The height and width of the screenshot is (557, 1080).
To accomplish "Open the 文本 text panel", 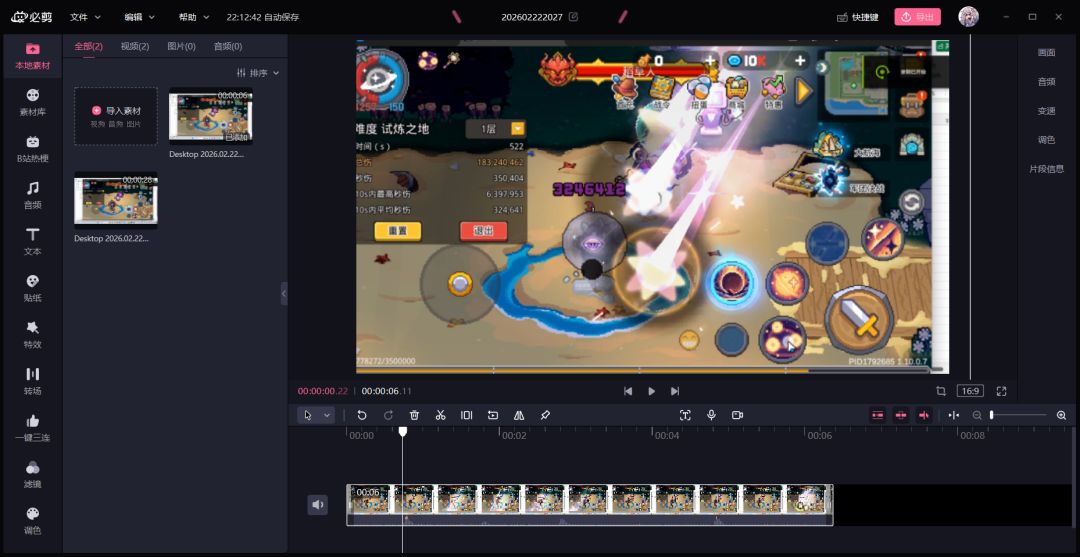I will pos(32,242).
